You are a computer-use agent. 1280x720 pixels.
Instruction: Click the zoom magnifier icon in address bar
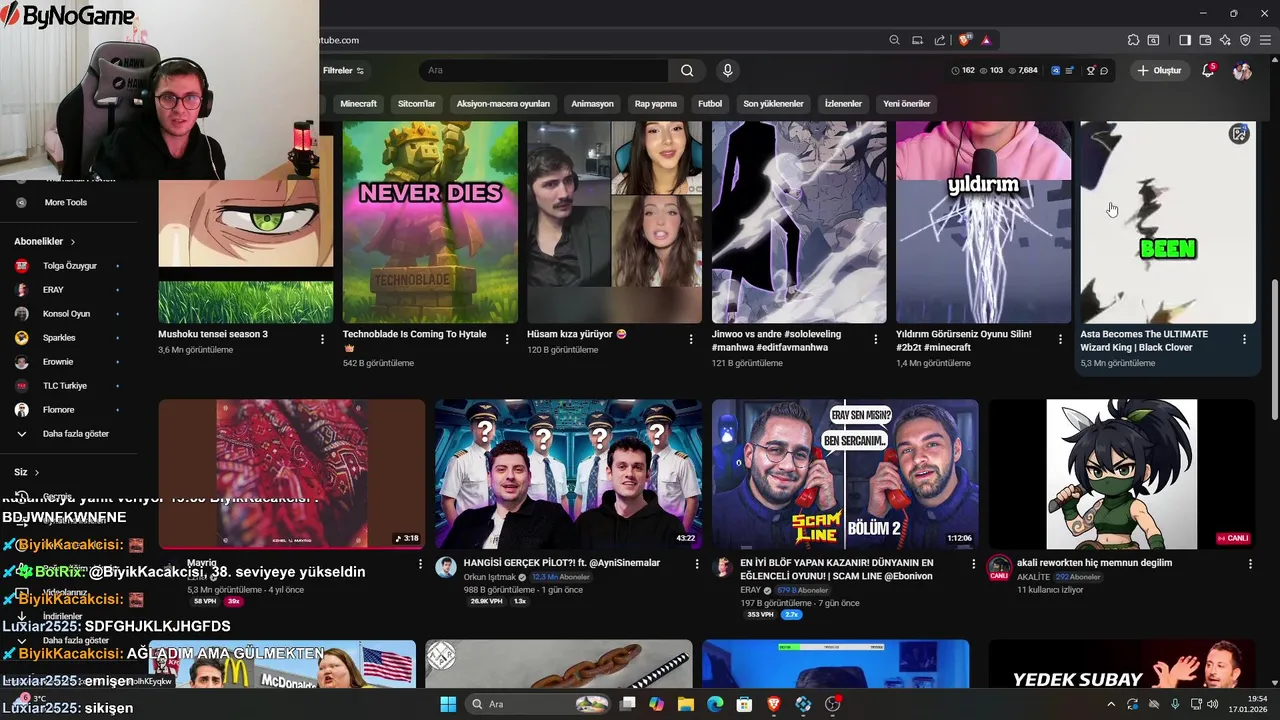pyautogui.click(x=894, y=40)
